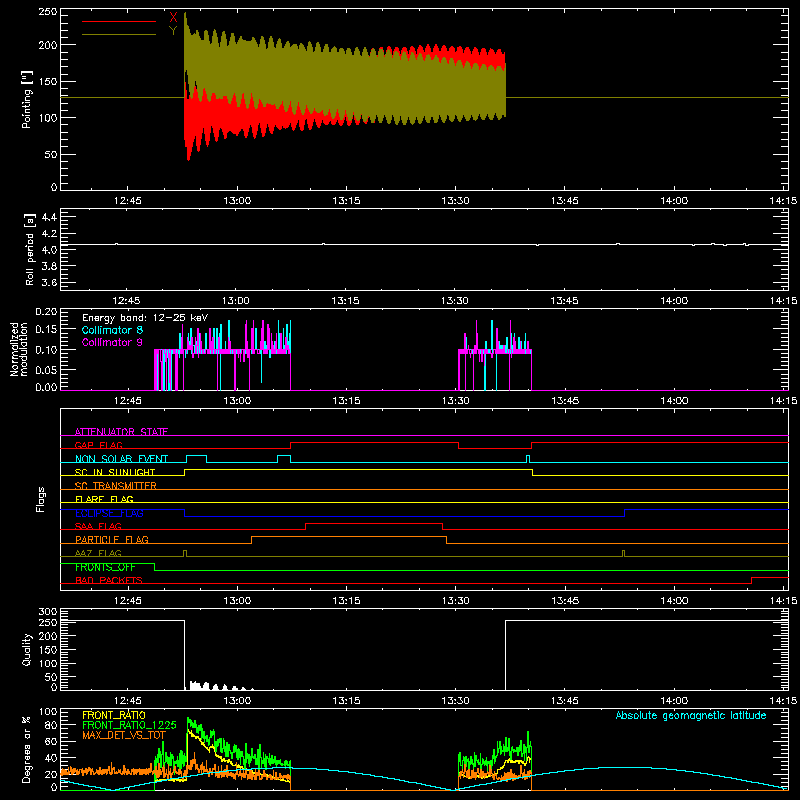Click the orange MAX_DET_VS_TOT legend entry
800x800 pixels.
click(x=124, y=735)
